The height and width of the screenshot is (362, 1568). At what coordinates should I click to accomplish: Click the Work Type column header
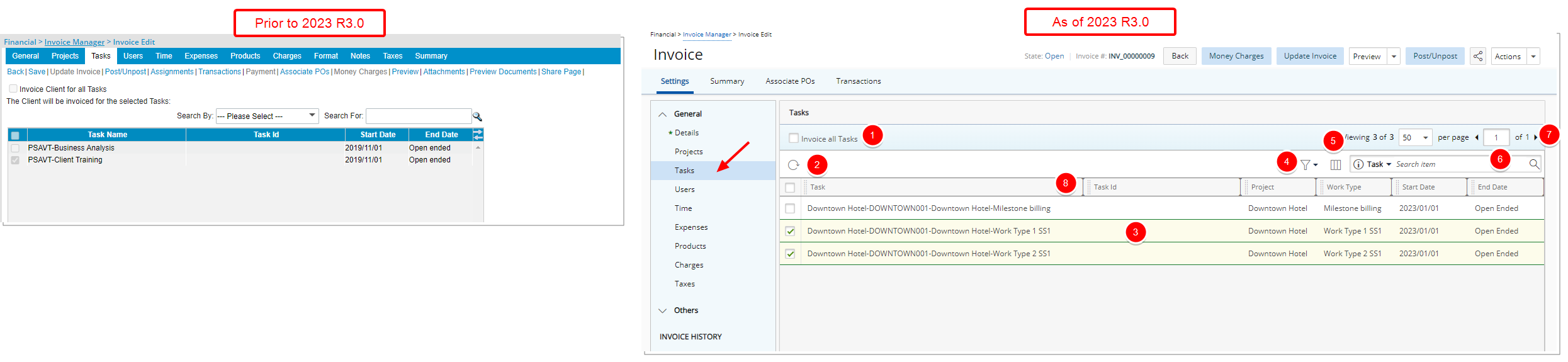click(1353, 187)
